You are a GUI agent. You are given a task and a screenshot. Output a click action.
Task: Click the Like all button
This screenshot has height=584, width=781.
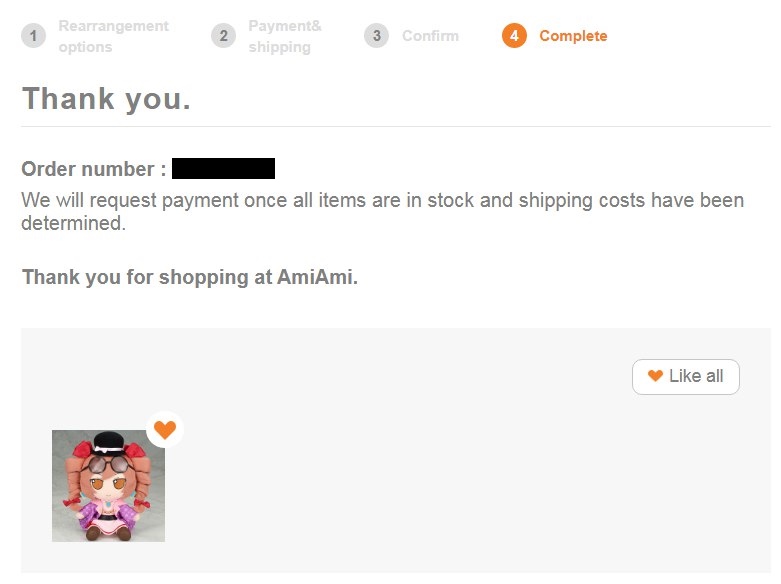tap(685, 376)
